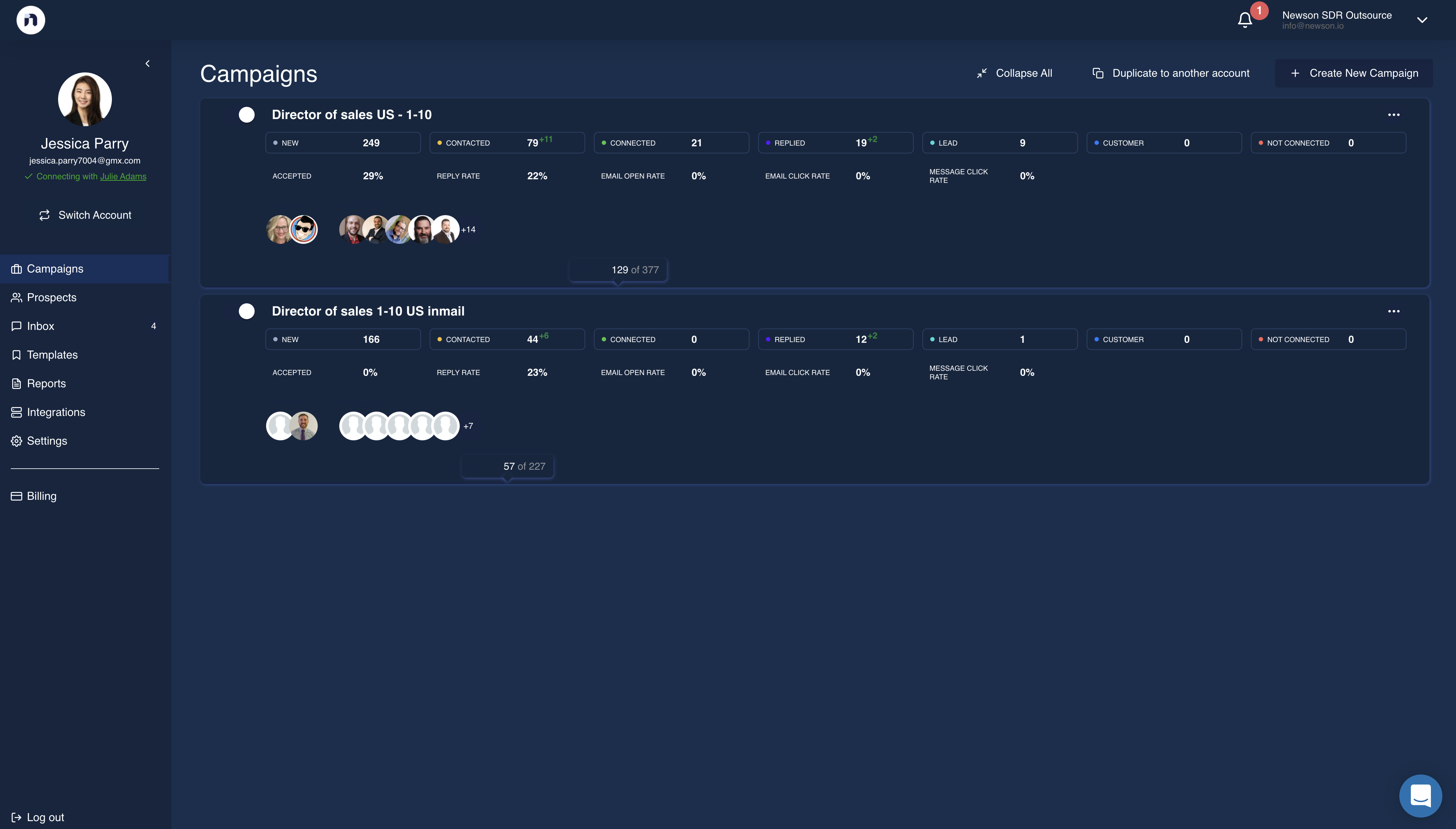The height and width of the screenshot is (829, 1456).
Task: Click the Newson logo icon
Action: coord(31,20)
